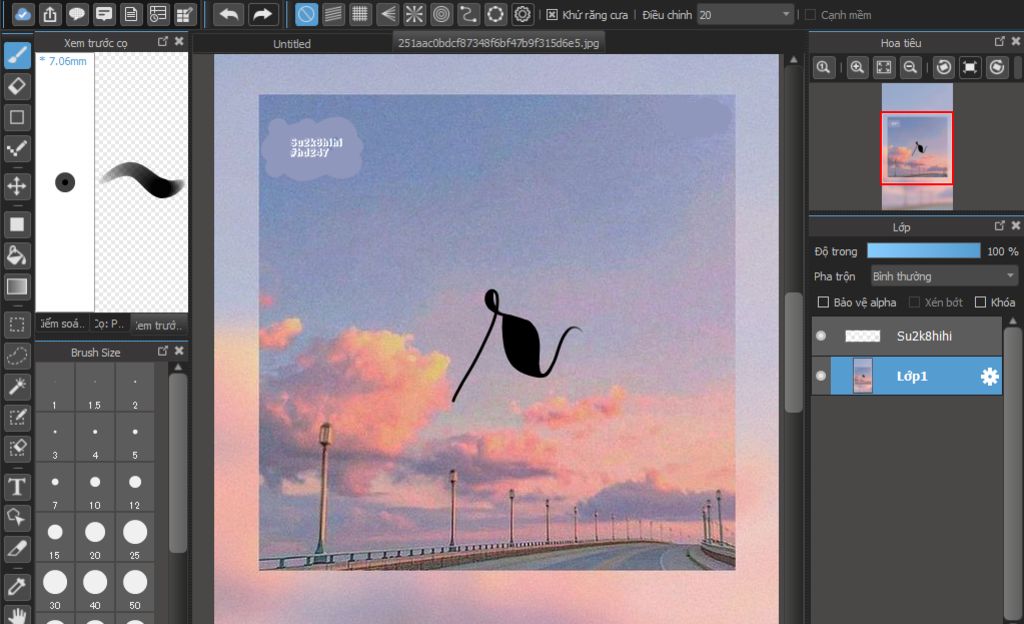Click the cloud icon in top toolbar
Image resolution: width=1024 pixels, height=624 pixels.
pyautogui.click(x=23, y=14)
